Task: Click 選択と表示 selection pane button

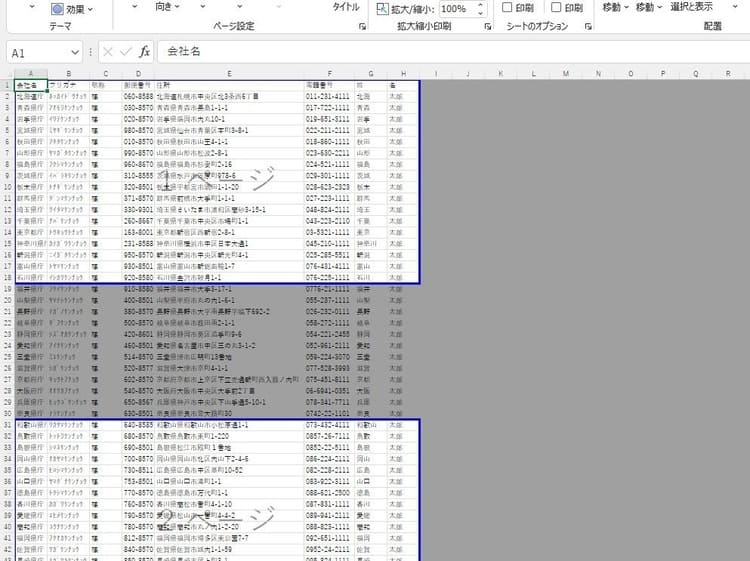Action: [691, 7]
